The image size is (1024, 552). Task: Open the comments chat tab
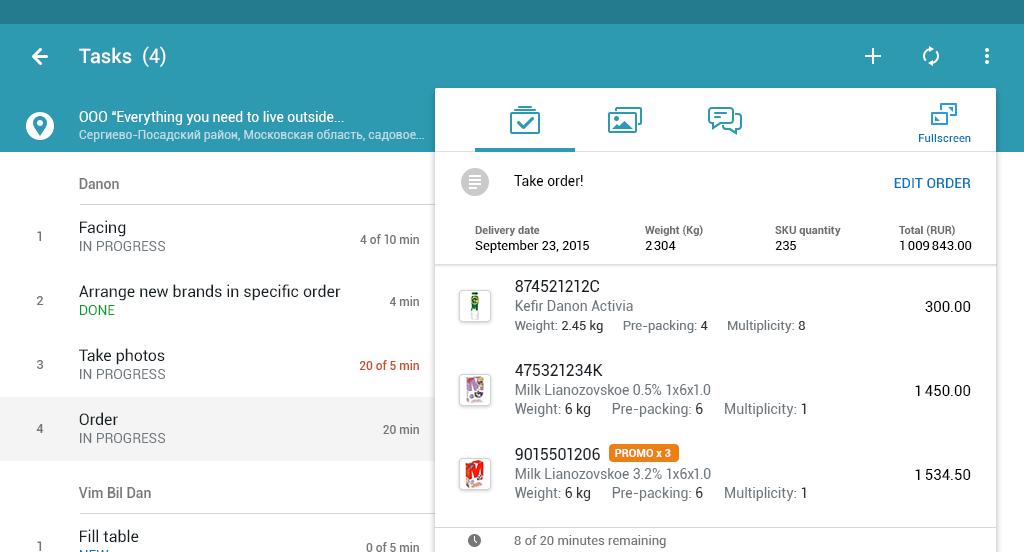(724, 120)
